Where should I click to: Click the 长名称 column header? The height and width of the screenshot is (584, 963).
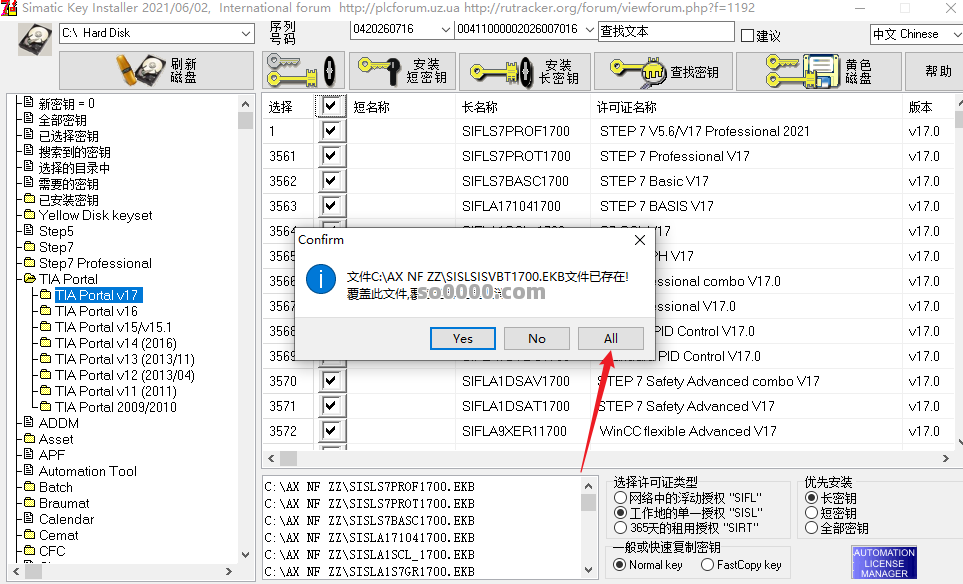(x=480, y=107)
